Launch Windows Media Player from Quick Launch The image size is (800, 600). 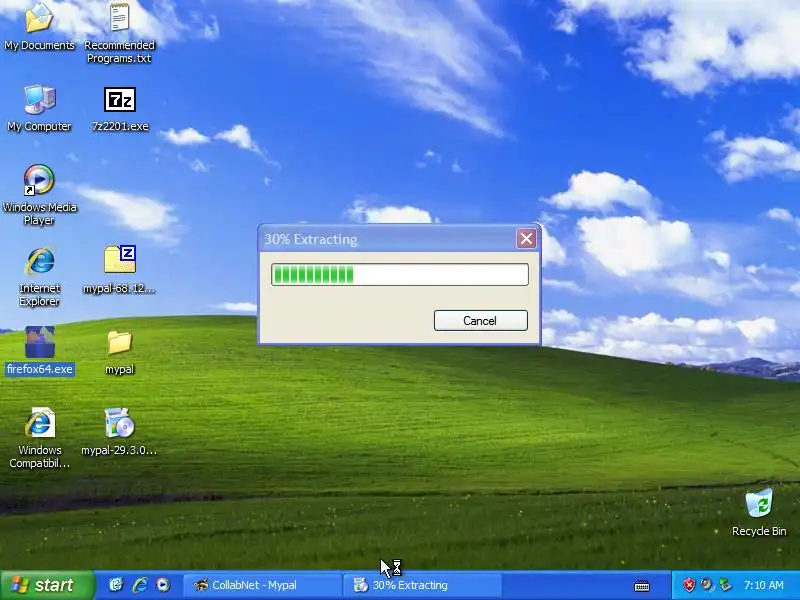(x=163, y=585)
